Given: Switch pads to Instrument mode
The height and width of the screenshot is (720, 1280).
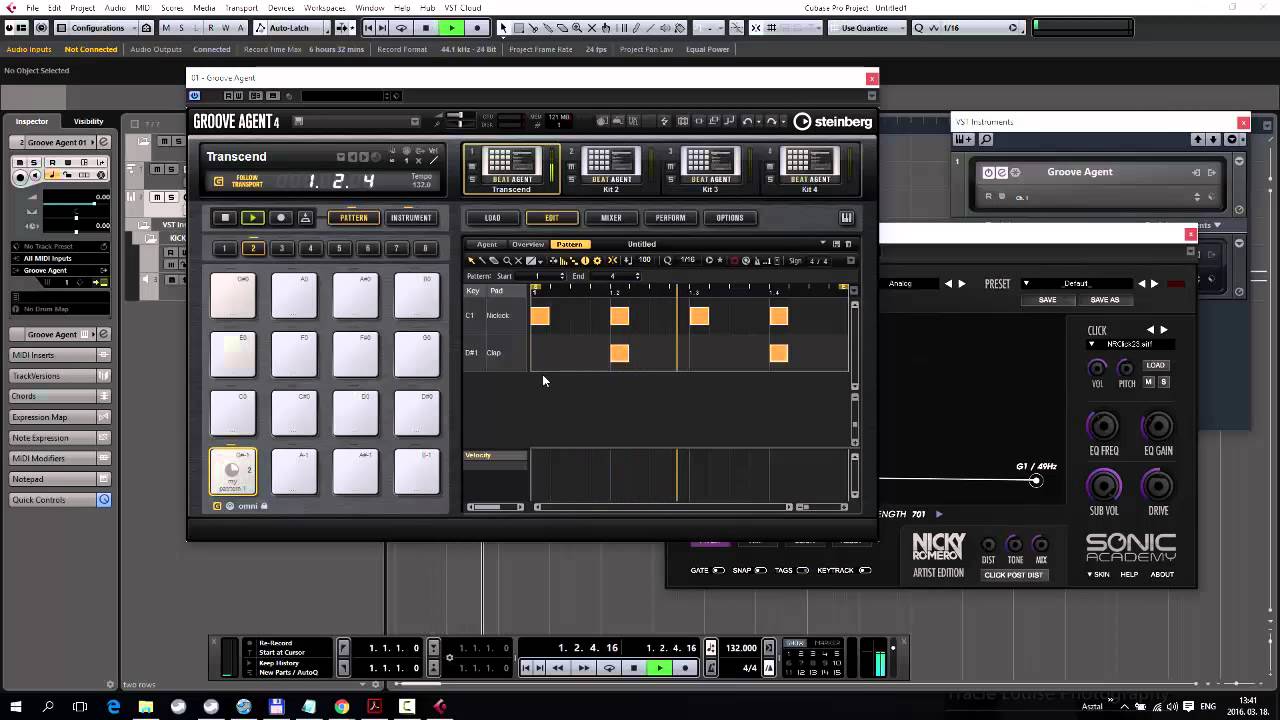Looking at the screenshot, I should [411, 218].
